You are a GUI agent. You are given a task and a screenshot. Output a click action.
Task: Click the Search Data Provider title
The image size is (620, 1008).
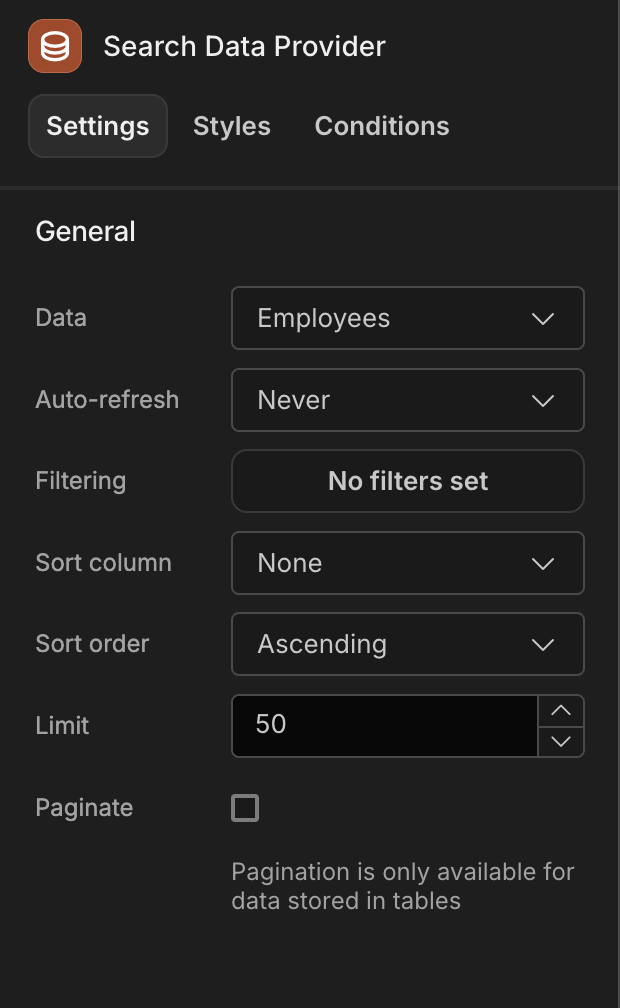(244, 46)
